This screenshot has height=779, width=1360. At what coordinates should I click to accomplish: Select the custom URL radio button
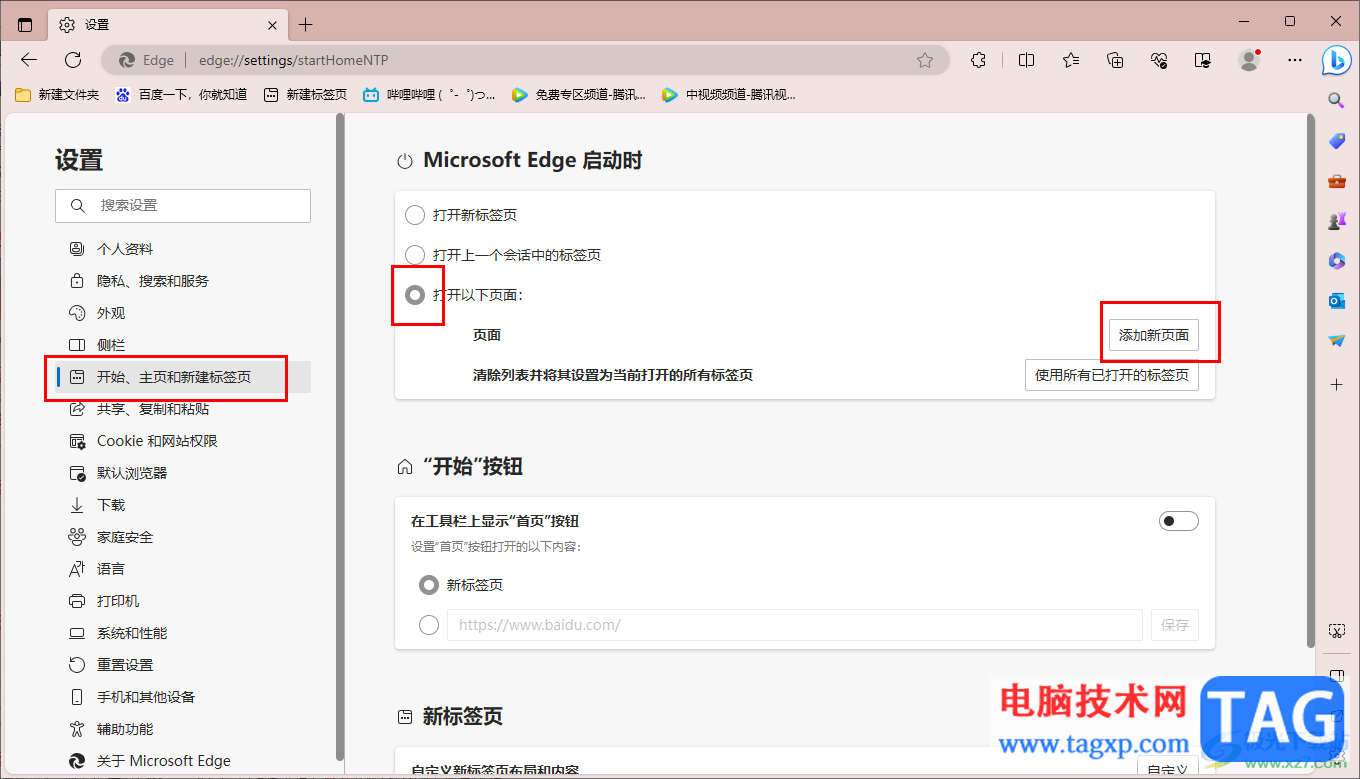coord(429,625)
